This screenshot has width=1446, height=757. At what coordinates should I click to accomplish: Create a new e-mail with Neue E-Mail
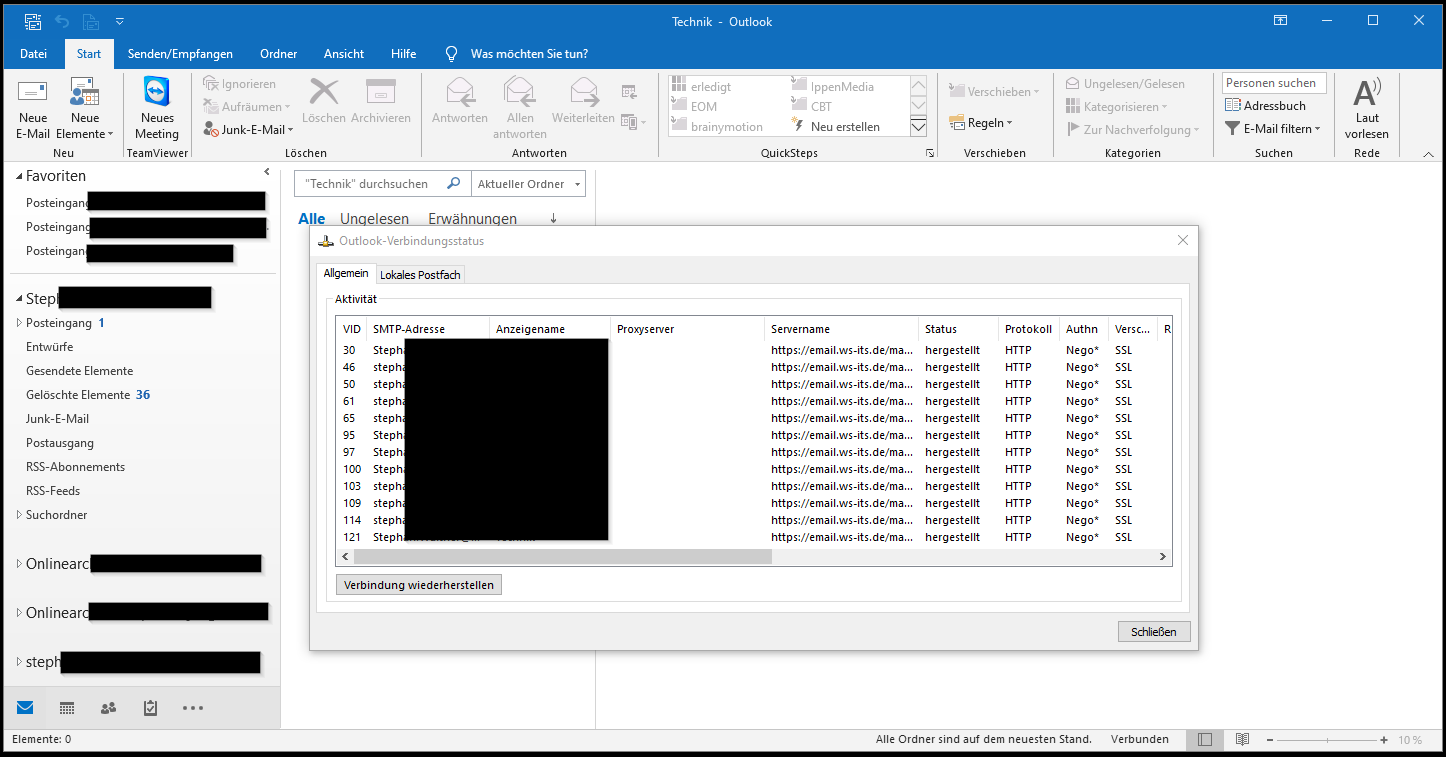pos(33,110)
